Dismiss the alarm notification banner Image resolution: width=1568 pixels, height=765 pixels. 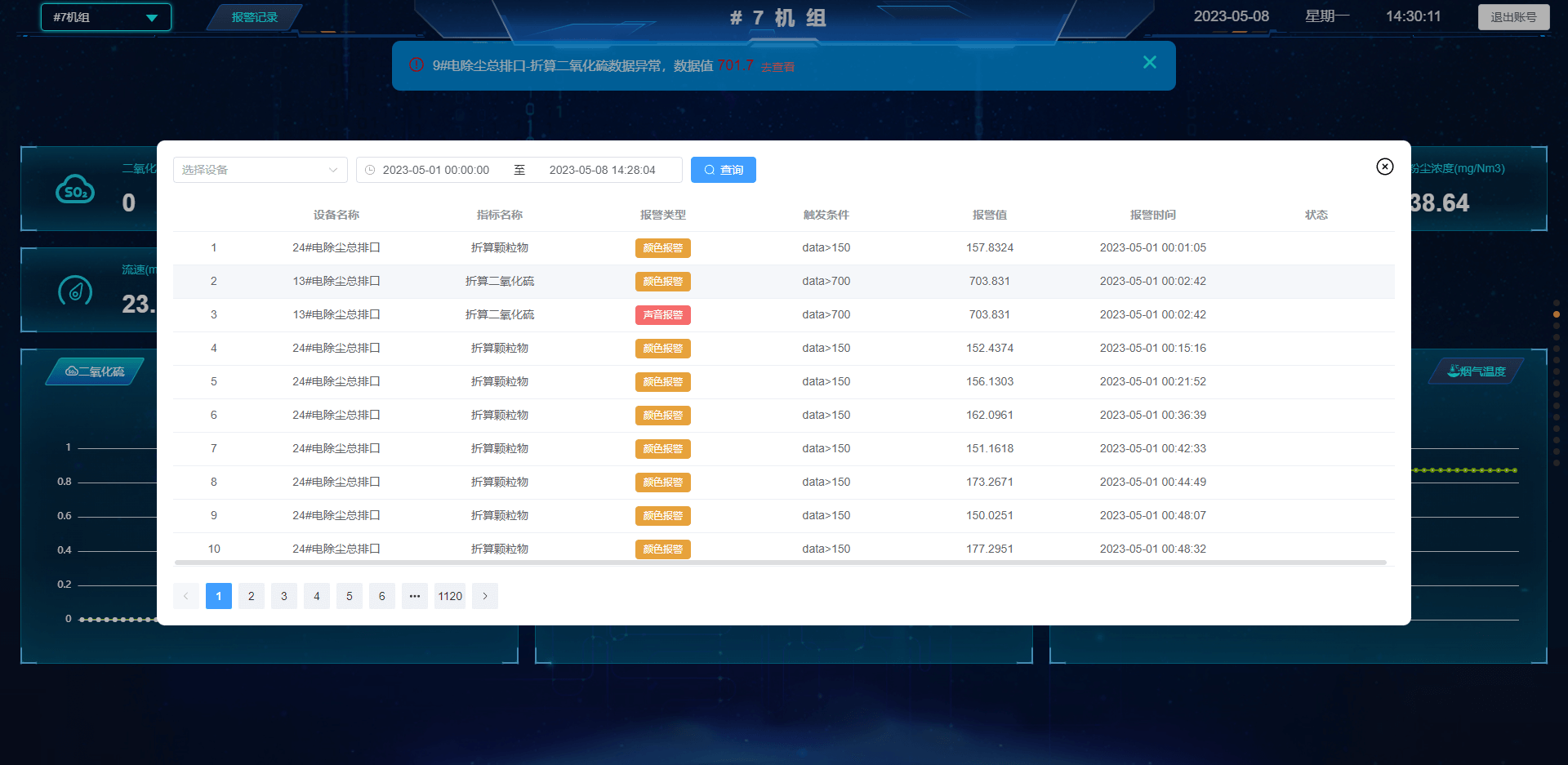tap(1149, 62)
